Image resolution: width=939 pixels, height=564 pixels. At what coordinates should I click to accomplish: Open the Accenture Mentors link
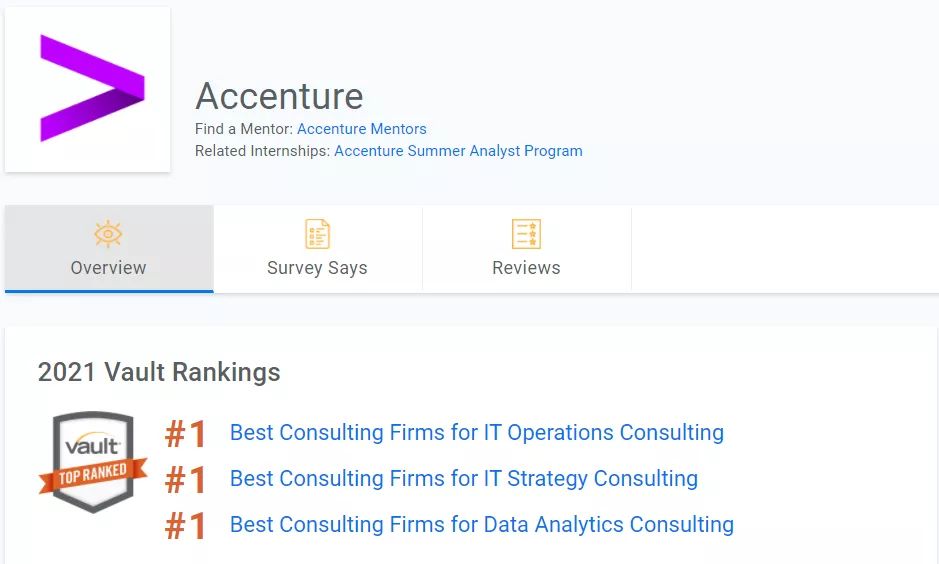tap(362, 129)
